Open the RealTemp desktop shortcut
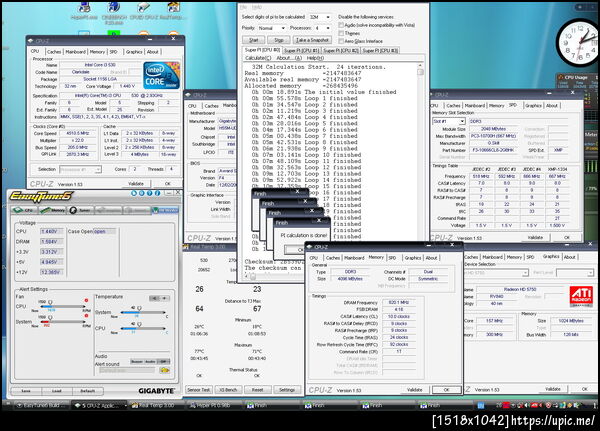The image size is (600, 431). click(173, 11)
